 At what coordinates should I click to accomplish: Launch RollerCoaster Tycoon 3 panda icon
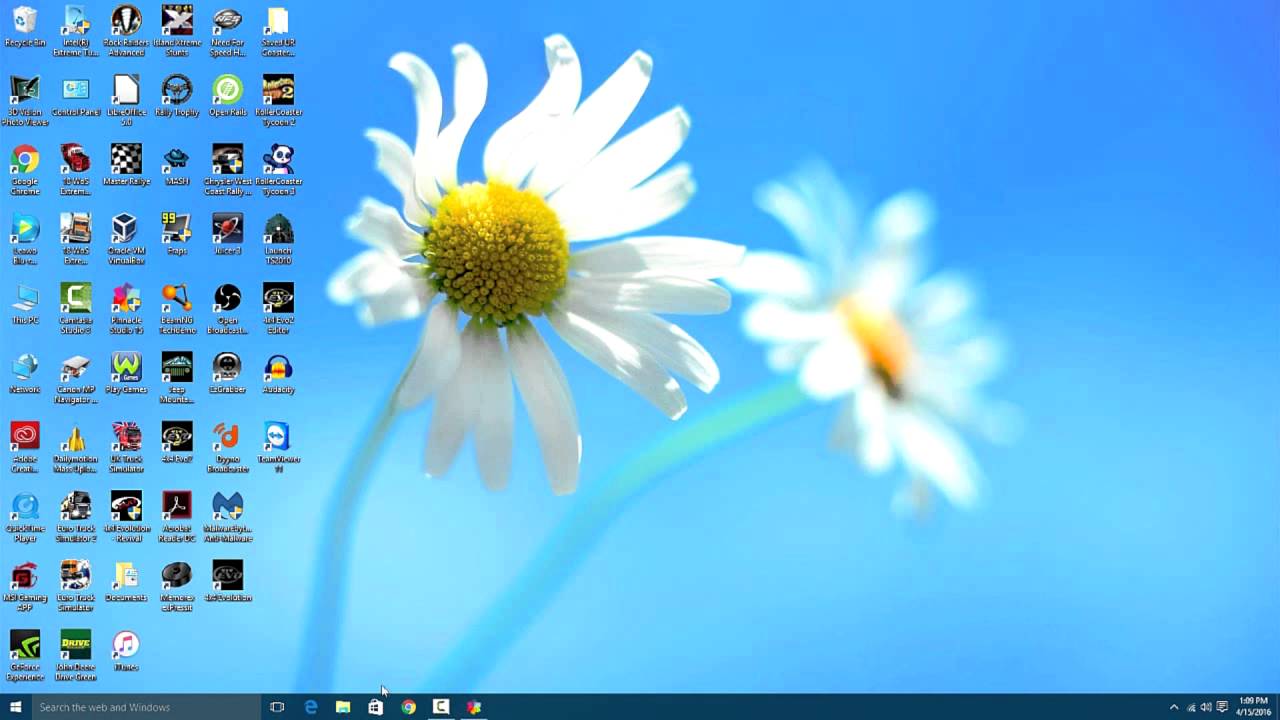(278, 169)
